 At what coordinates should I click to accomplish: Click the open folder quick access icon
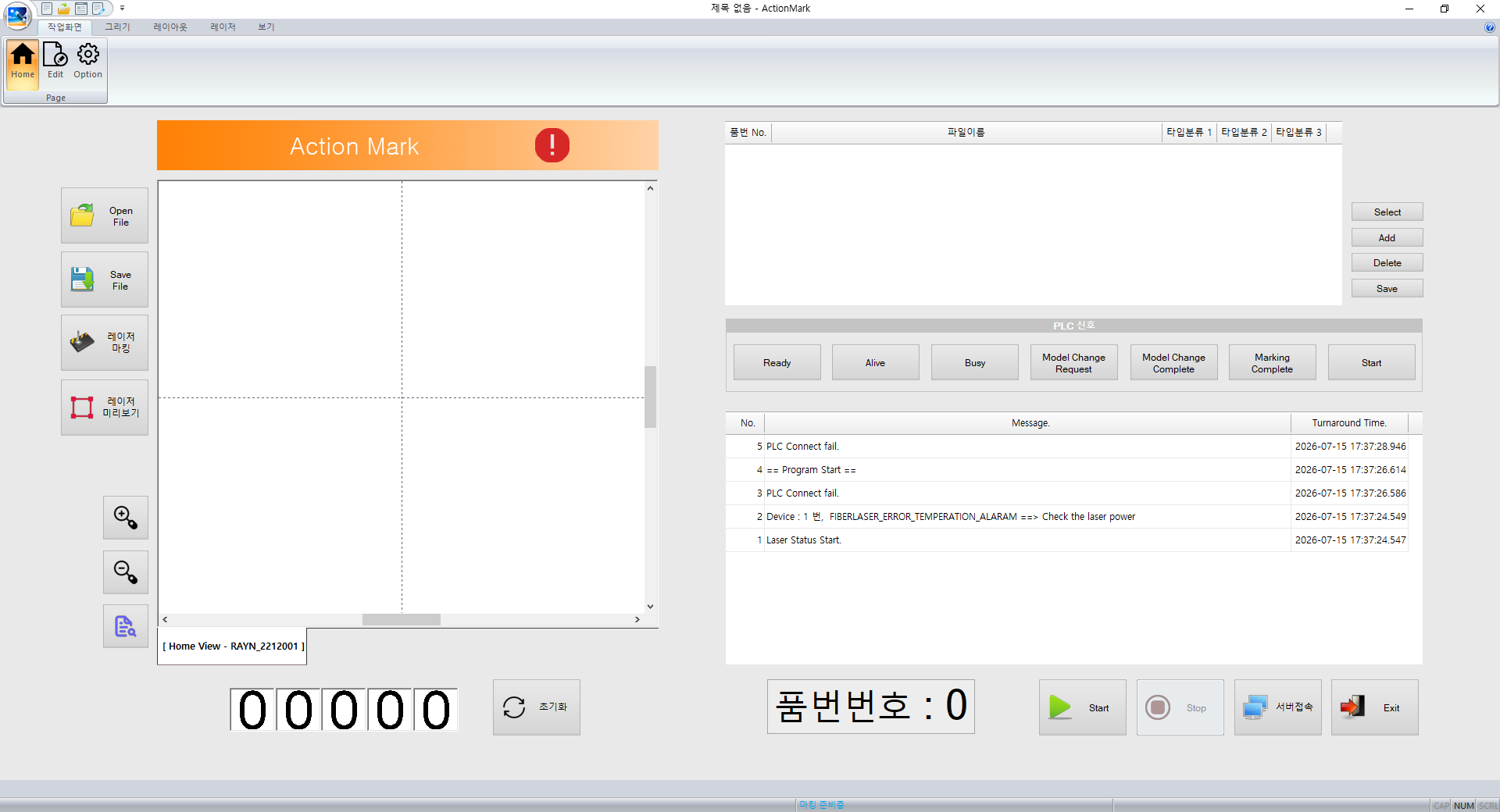click(64, 9)
